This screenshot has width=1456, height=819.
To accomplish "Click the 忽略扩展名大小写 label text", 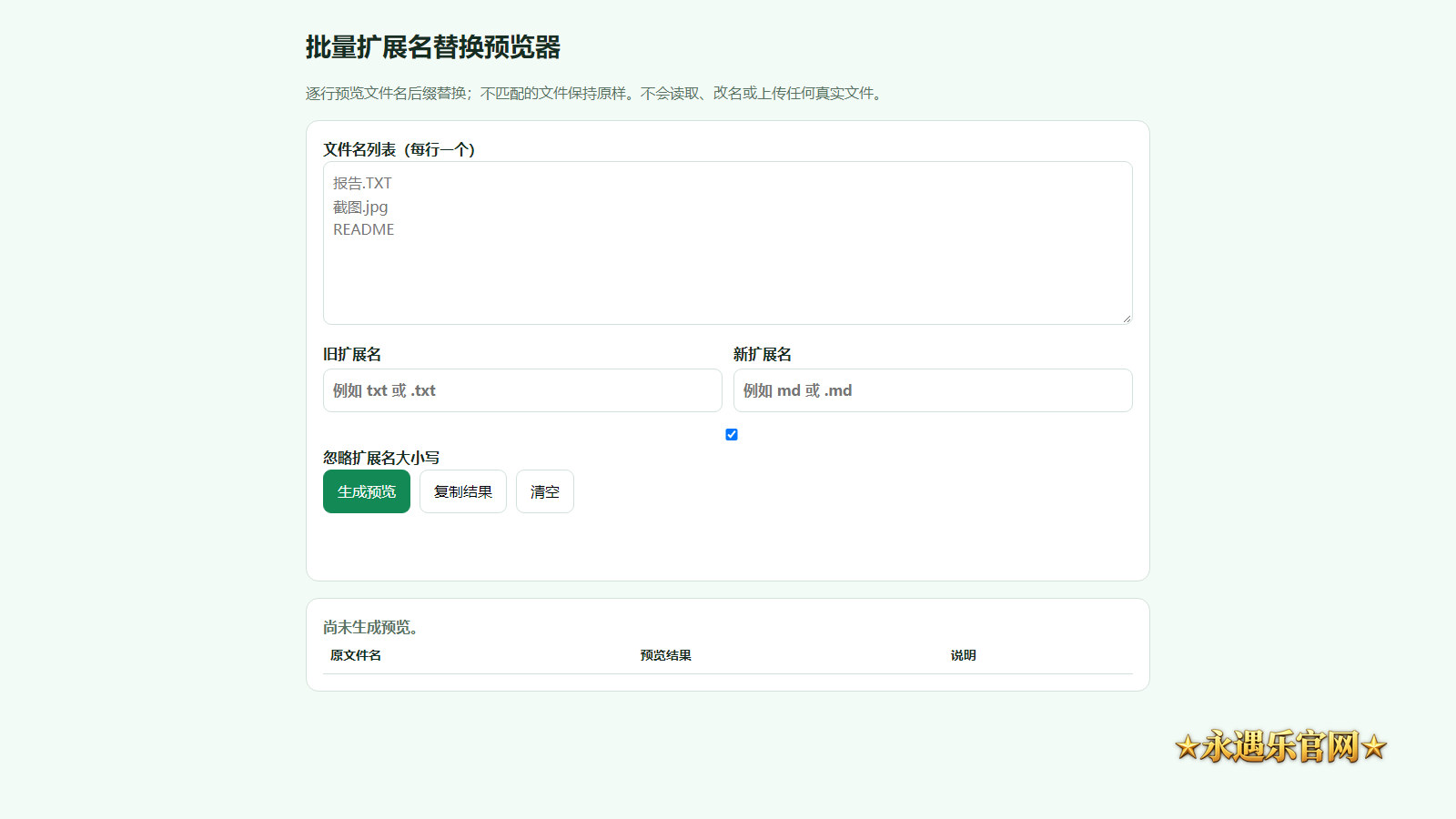I will click(381, 458).
